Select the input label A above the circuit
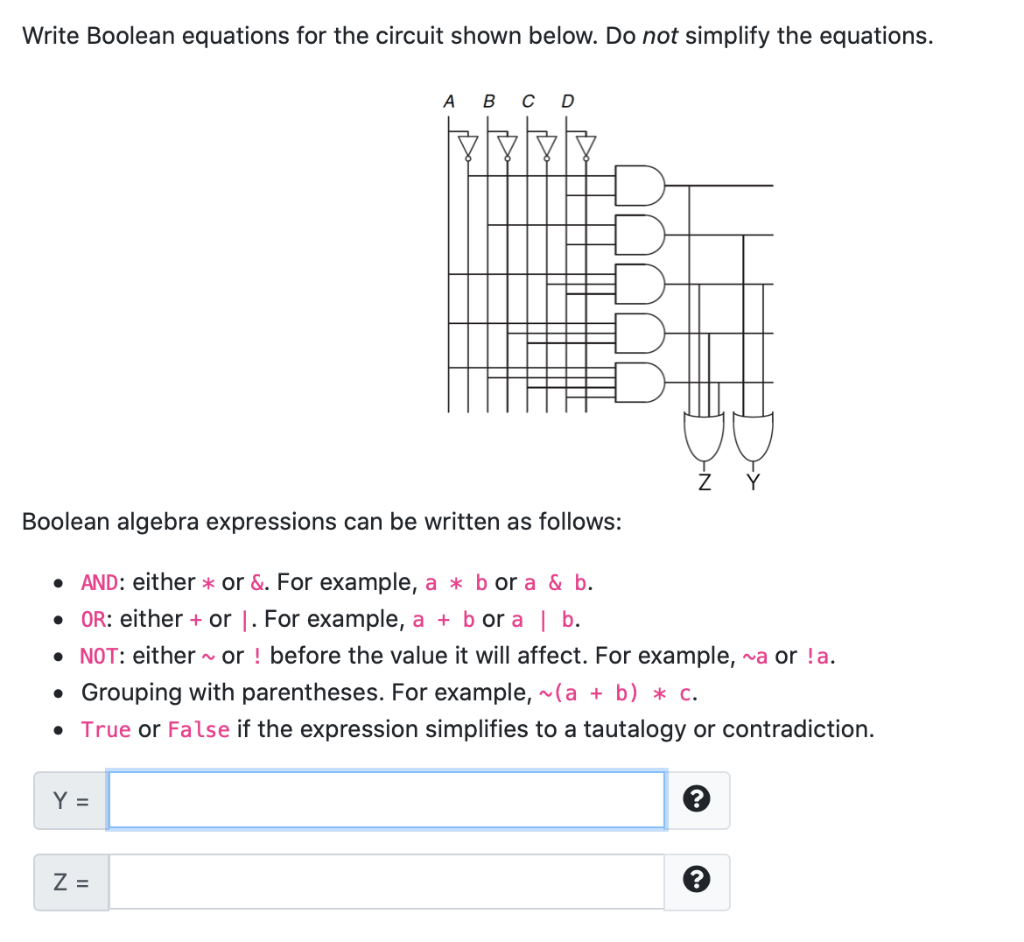Image resolution: width=1024 pixels, height=942 pixels. 449,100
